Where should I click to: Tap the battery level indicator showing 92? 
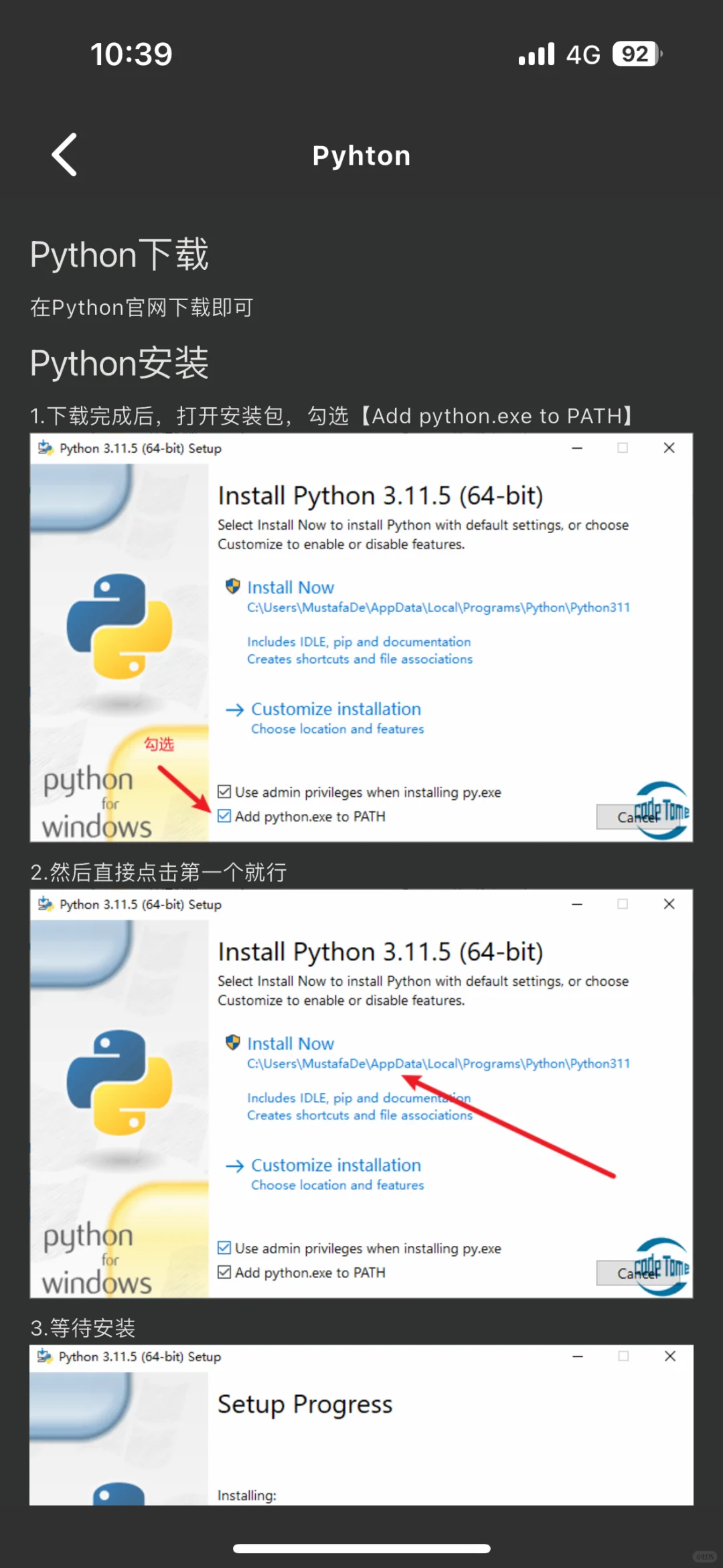tap(637, 54)
